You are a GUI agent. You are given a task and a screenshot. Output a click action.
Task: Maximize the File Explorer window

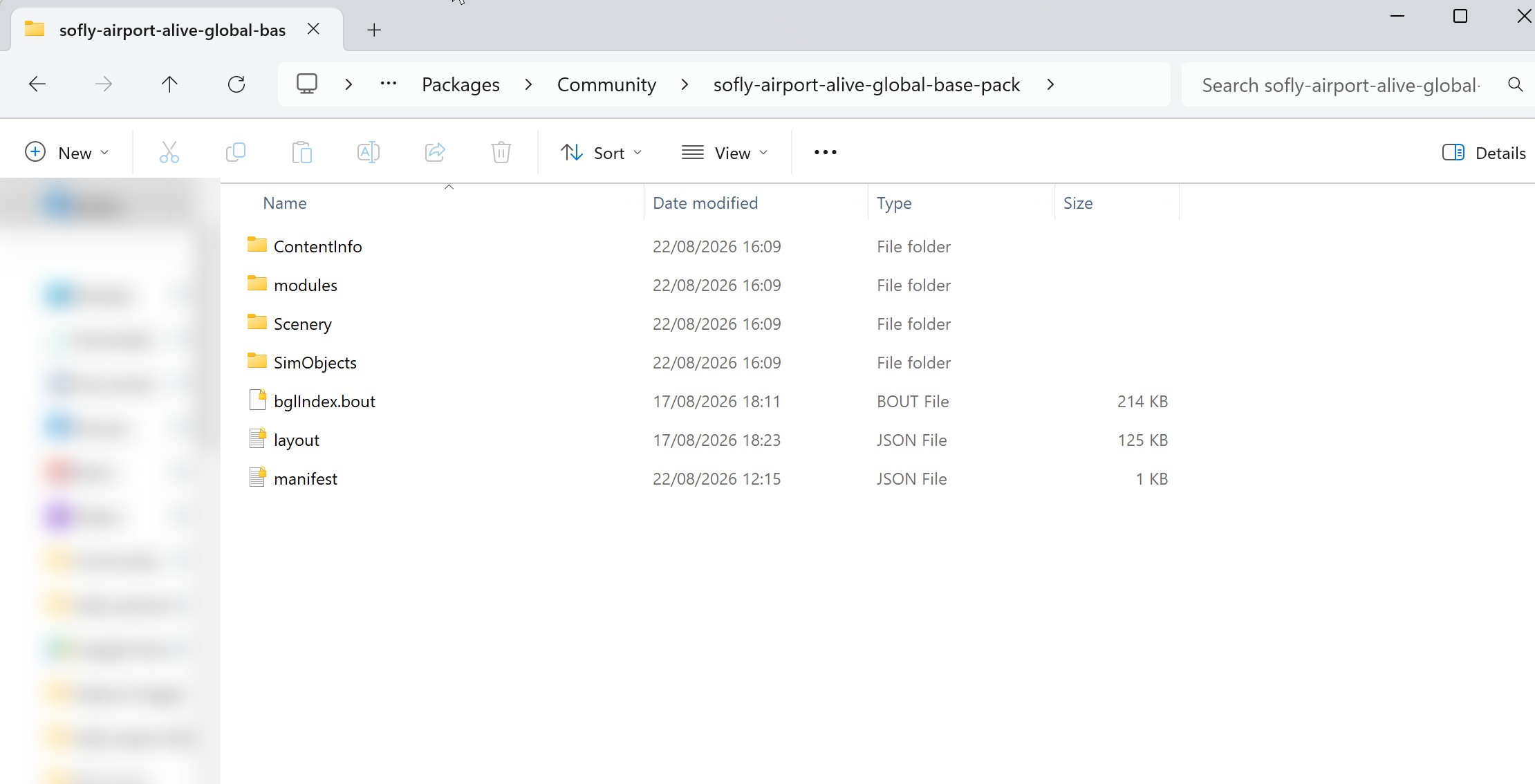click(1460, 16)
